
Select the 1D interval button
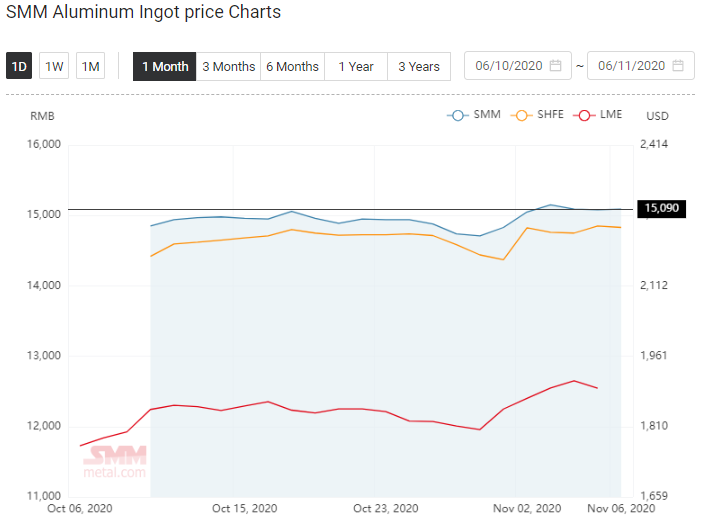click(x=19, y=66)
